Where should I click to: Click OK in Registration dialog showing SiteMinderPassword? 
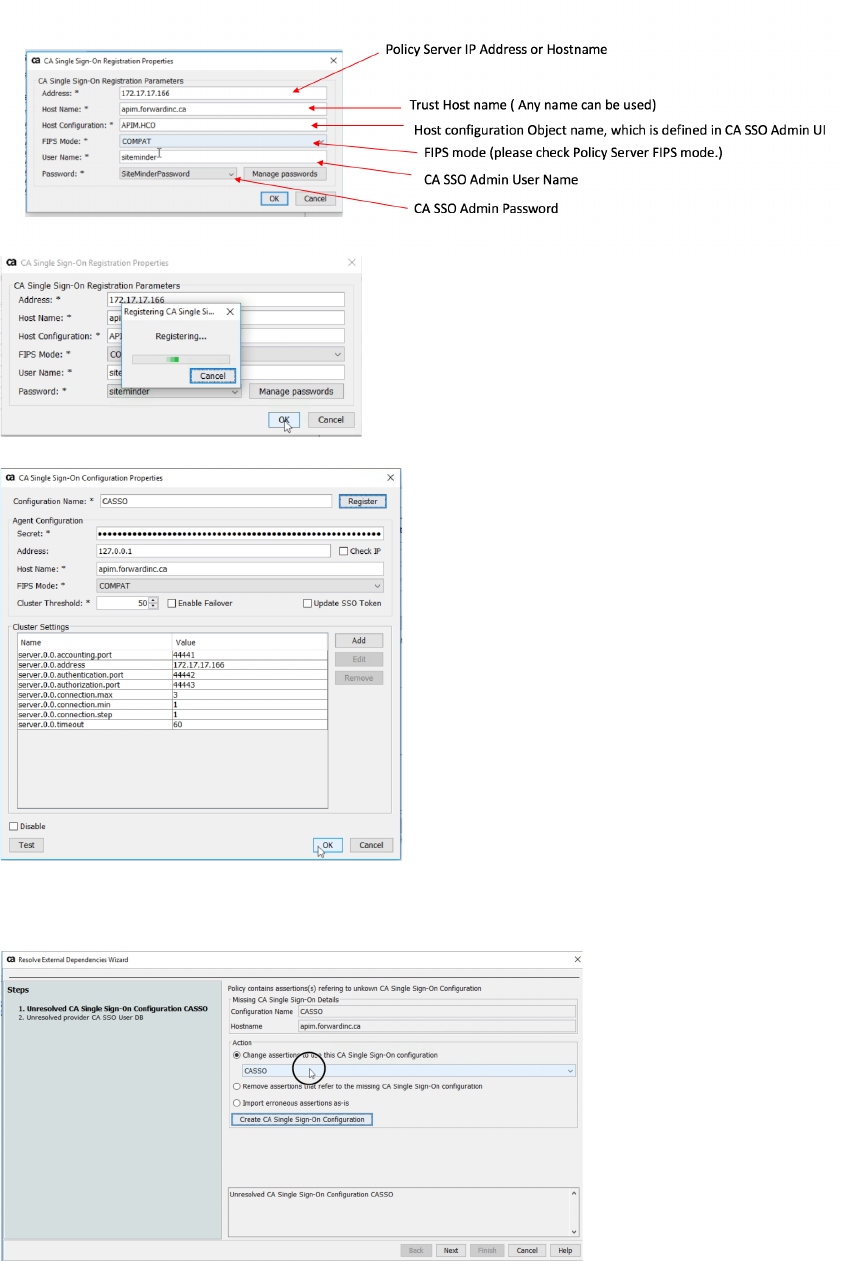[x=275, y=198]
